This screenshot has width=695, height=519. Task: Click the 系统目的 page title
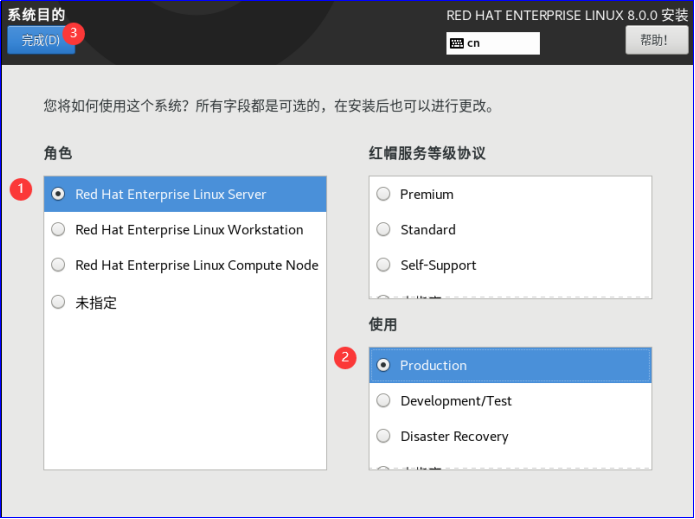(x=36, y=14)
